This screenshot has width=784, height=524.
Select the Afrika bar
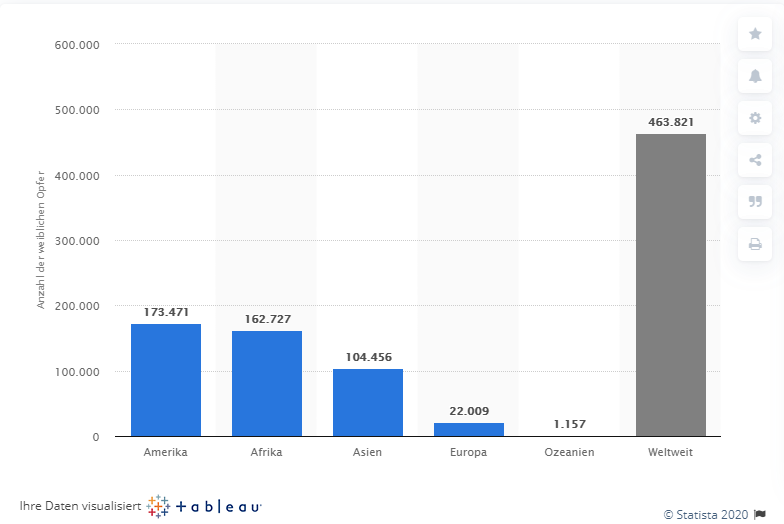267,384
